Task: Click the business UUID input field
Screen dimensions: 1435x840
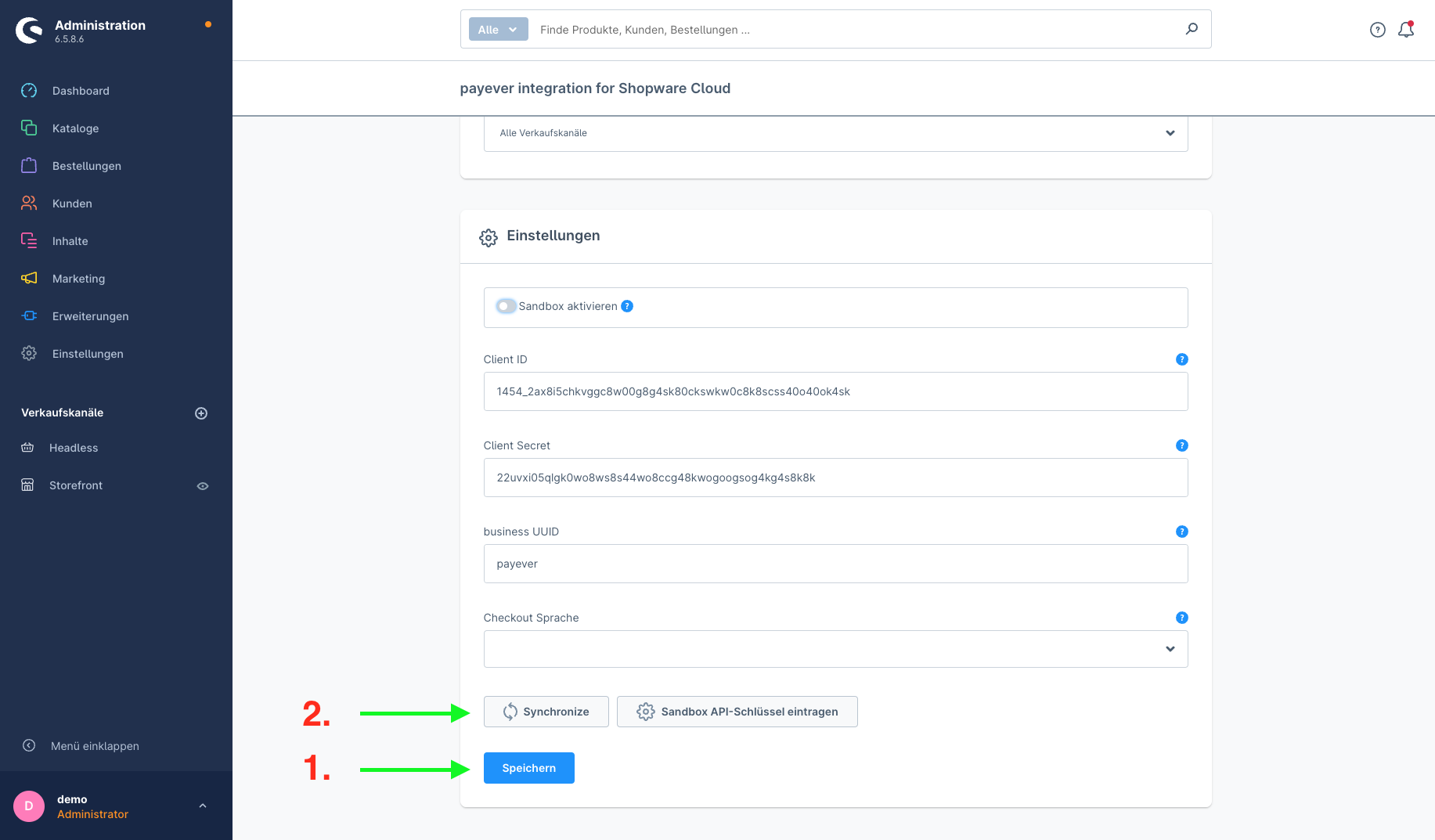Action: point(835,564)
